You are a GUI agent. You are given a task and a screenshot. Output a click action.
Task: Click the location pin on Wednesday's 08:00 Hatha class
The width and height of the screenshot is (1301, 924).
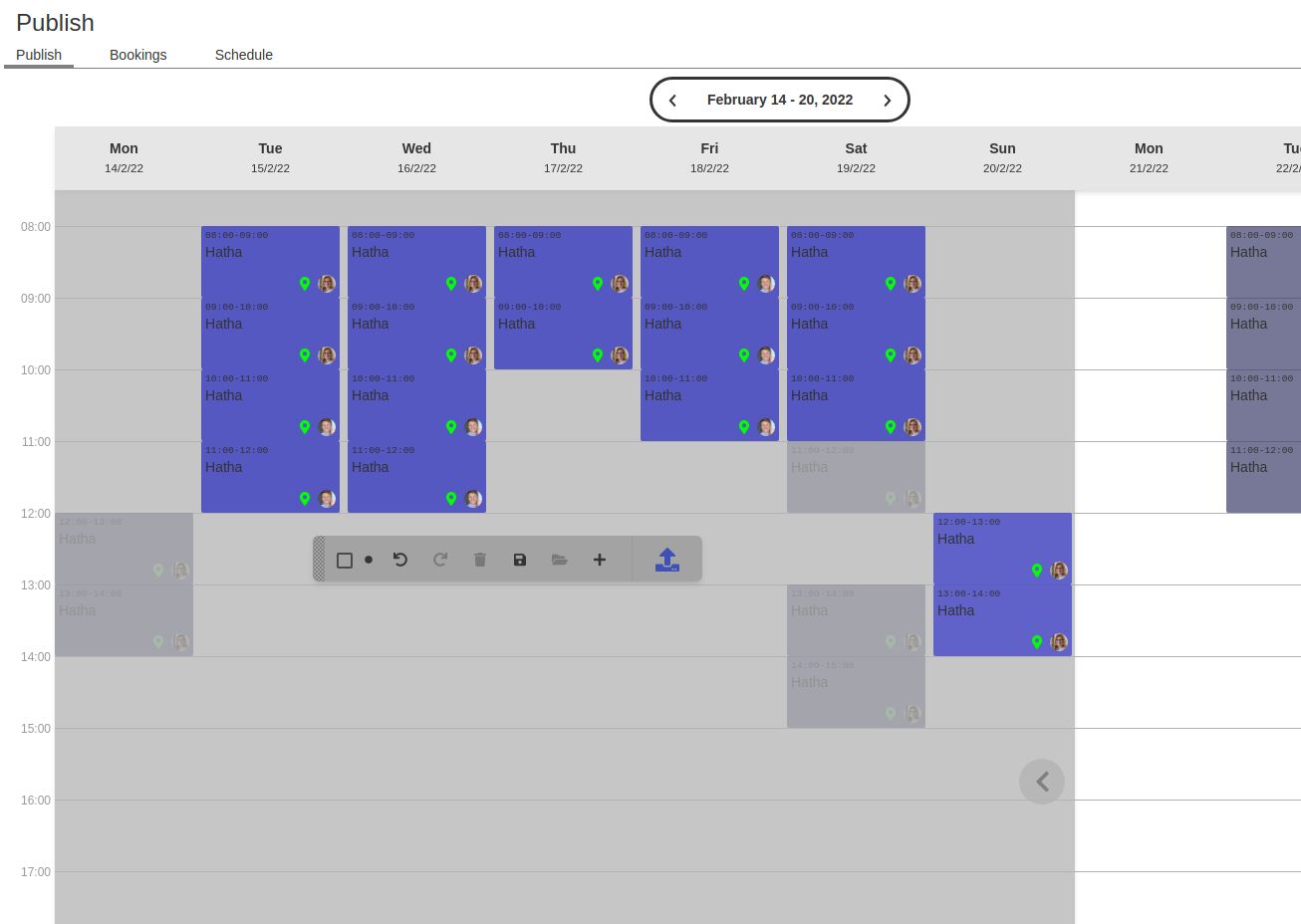coord(451,284)
